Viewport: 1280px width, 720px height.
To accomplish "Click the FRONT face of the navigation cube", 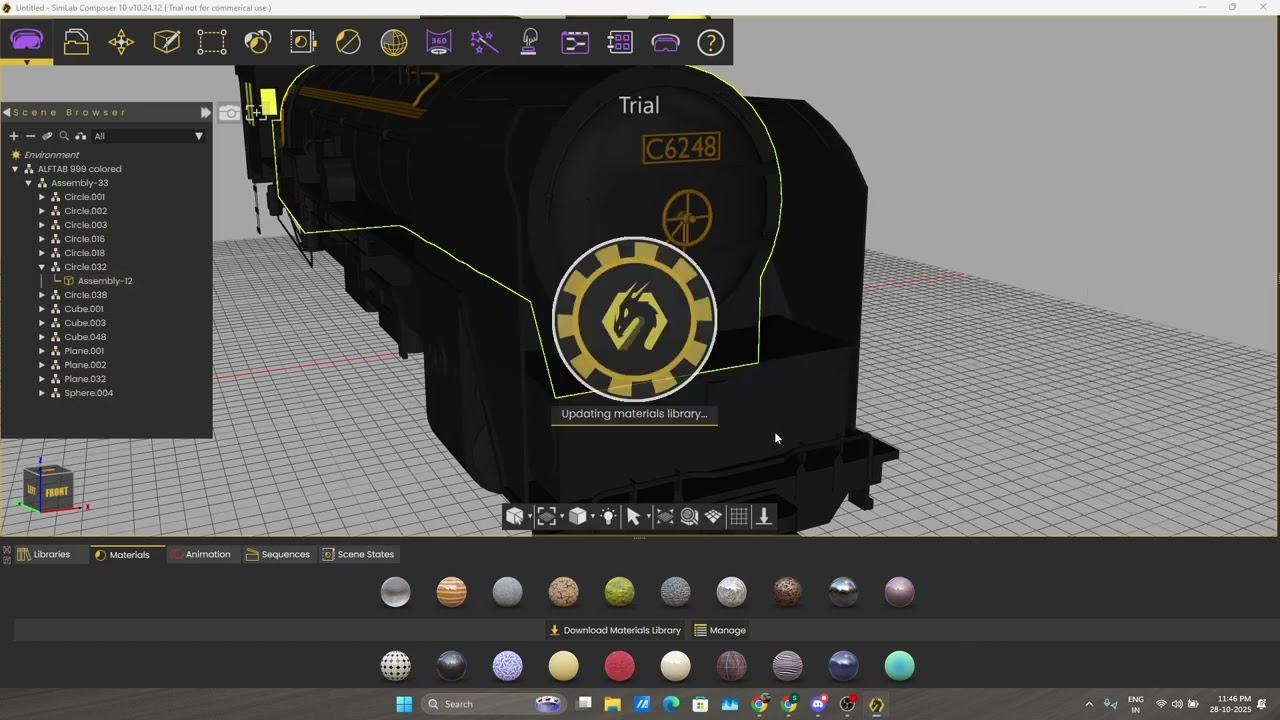I will [57, 492].
